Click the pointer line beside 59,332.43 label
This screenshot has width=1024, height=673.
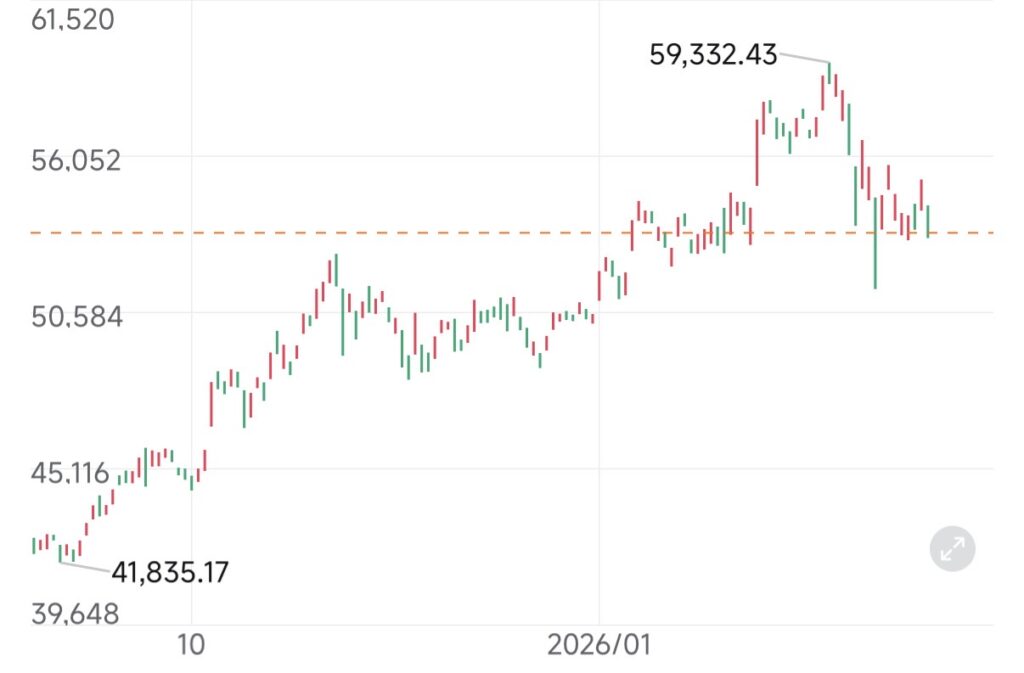(x=804, y=57)
